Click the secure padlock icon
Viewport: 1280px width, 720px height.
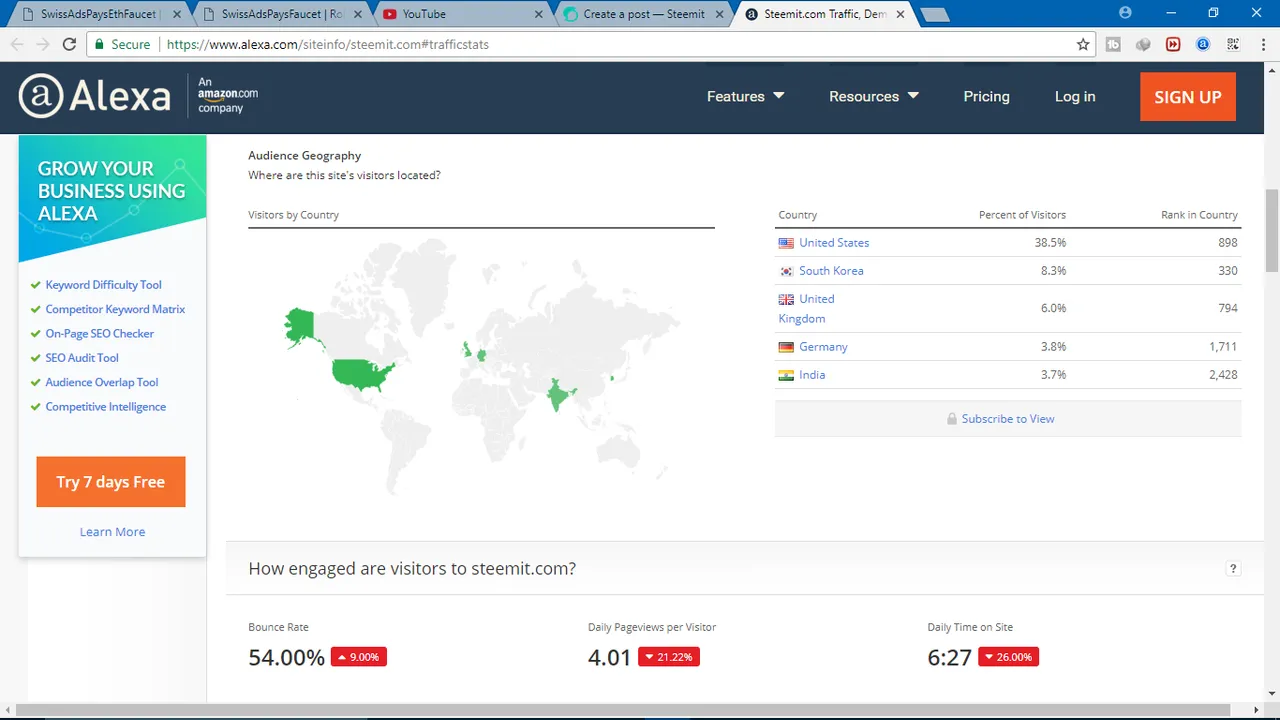pyautogui.click(x=98, y=44)
